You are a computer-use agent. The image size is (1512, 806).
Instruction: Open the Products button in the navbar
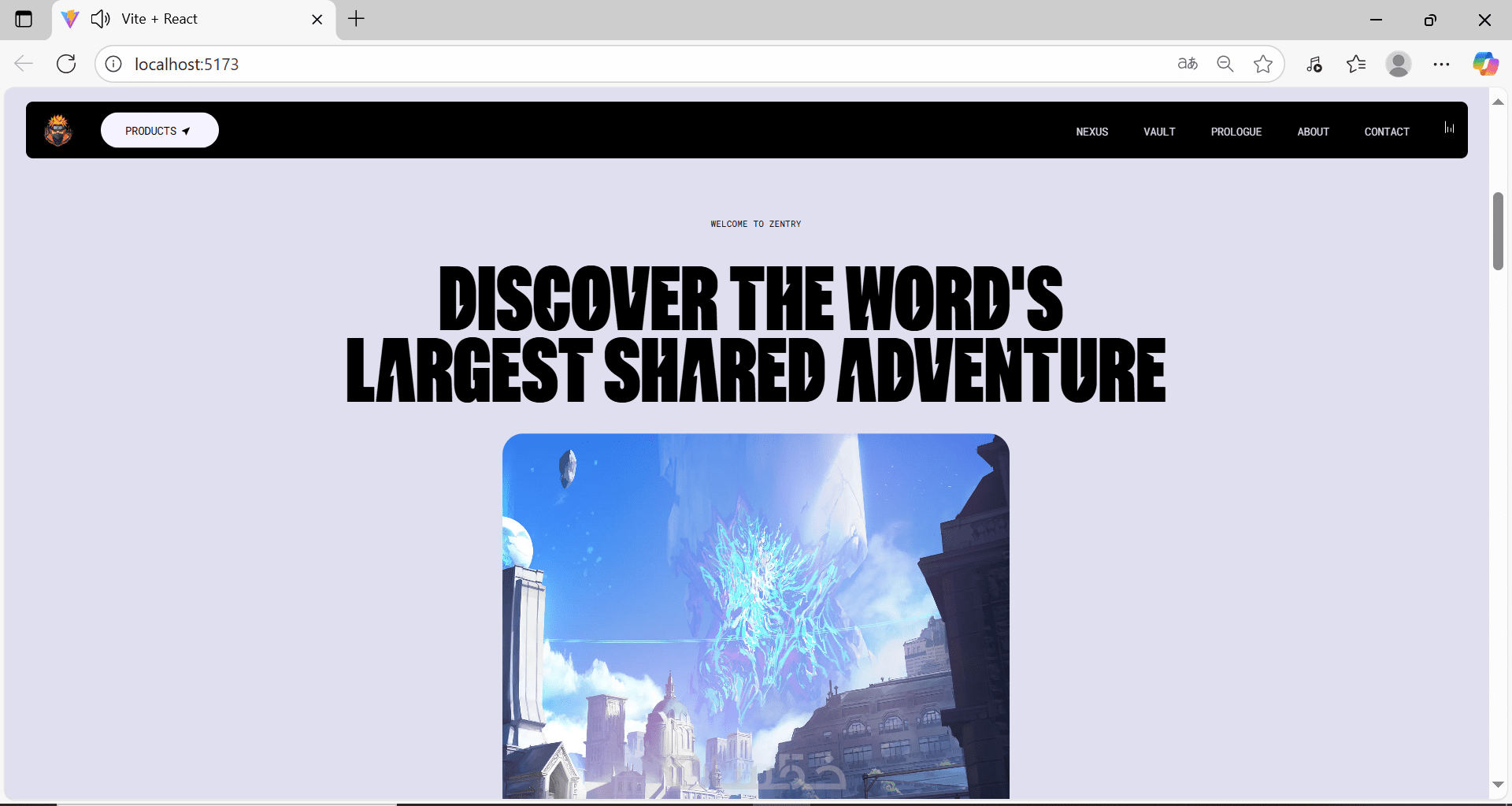point(160,130)
